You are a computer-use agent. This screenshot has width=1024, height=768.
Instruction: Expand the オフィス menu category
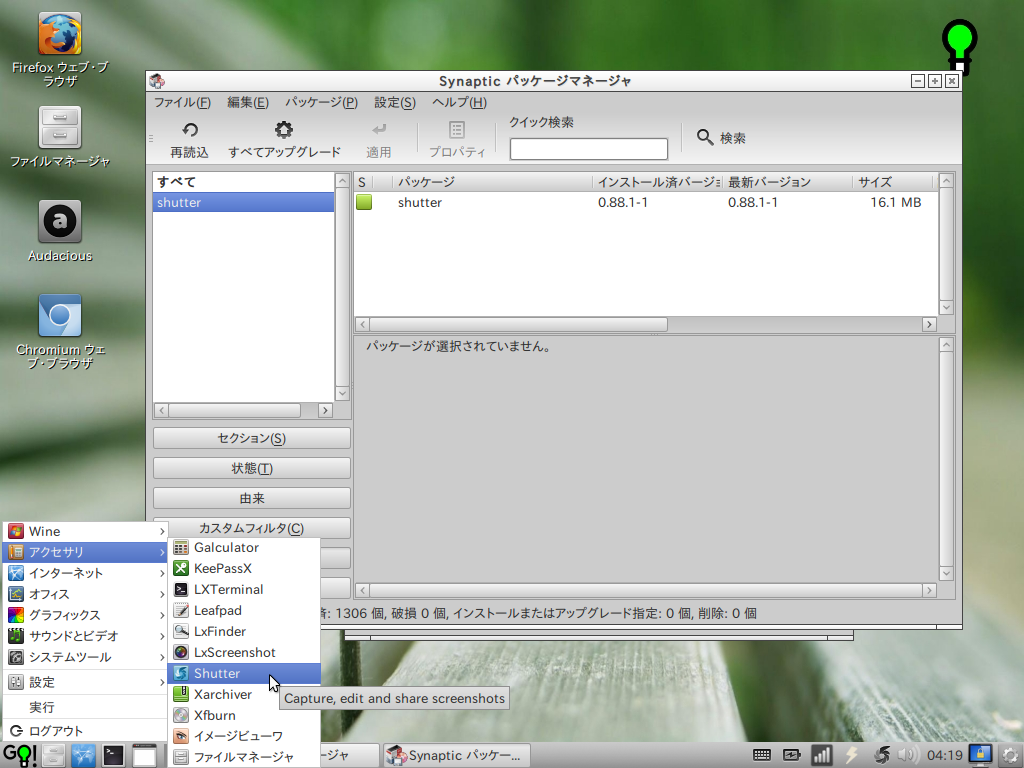(86, 594)
